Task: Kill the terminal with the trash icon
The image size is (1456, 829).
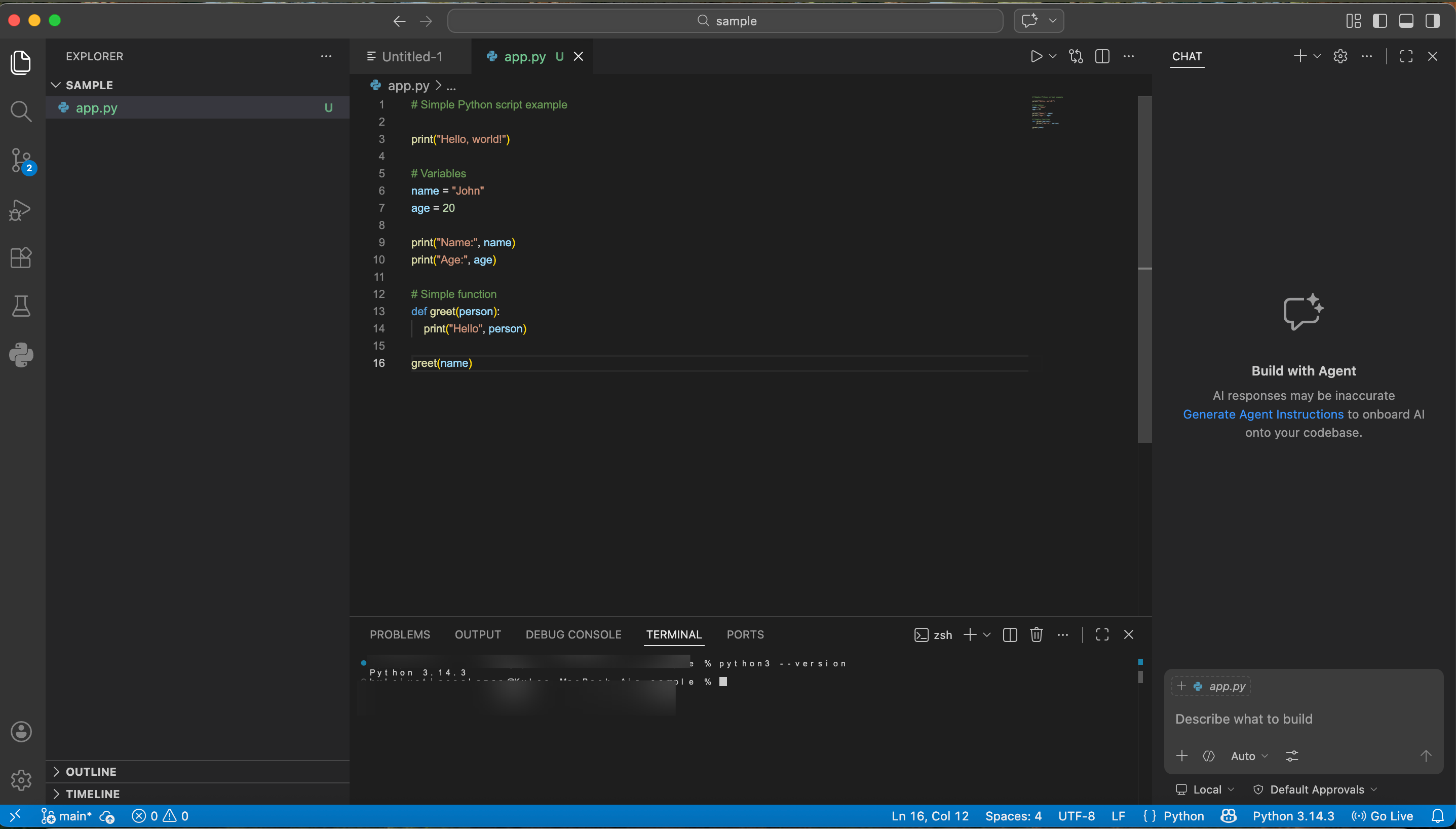Action: click(1036, 634)
